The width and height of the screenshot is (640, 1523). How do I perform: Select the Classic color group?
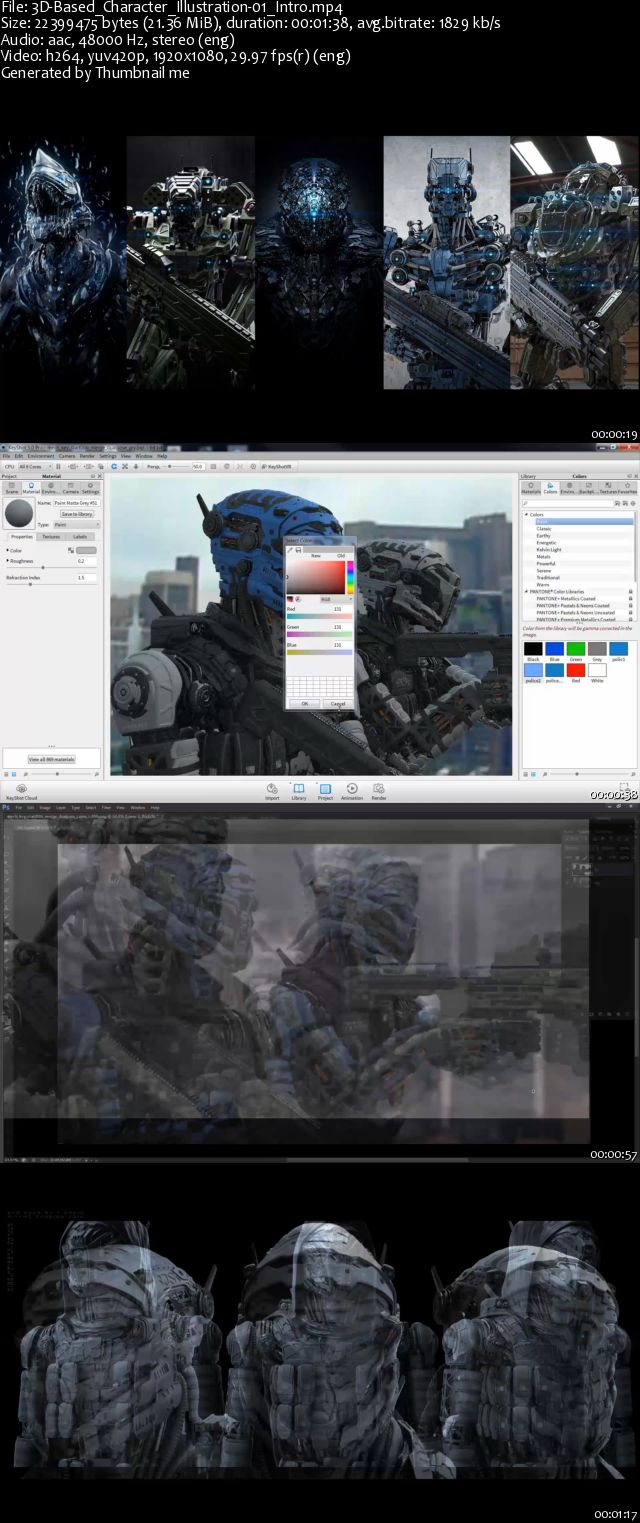544,528
